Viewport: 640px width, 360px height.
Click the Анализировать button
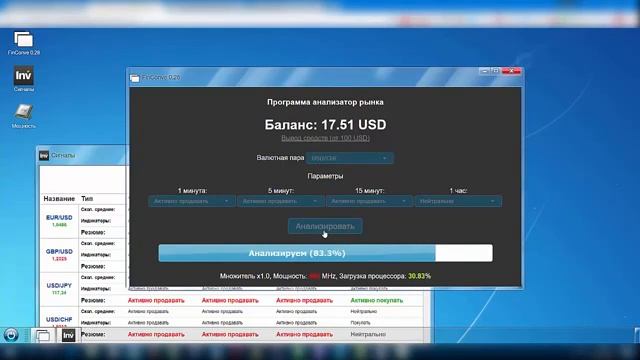coord(325,226)
